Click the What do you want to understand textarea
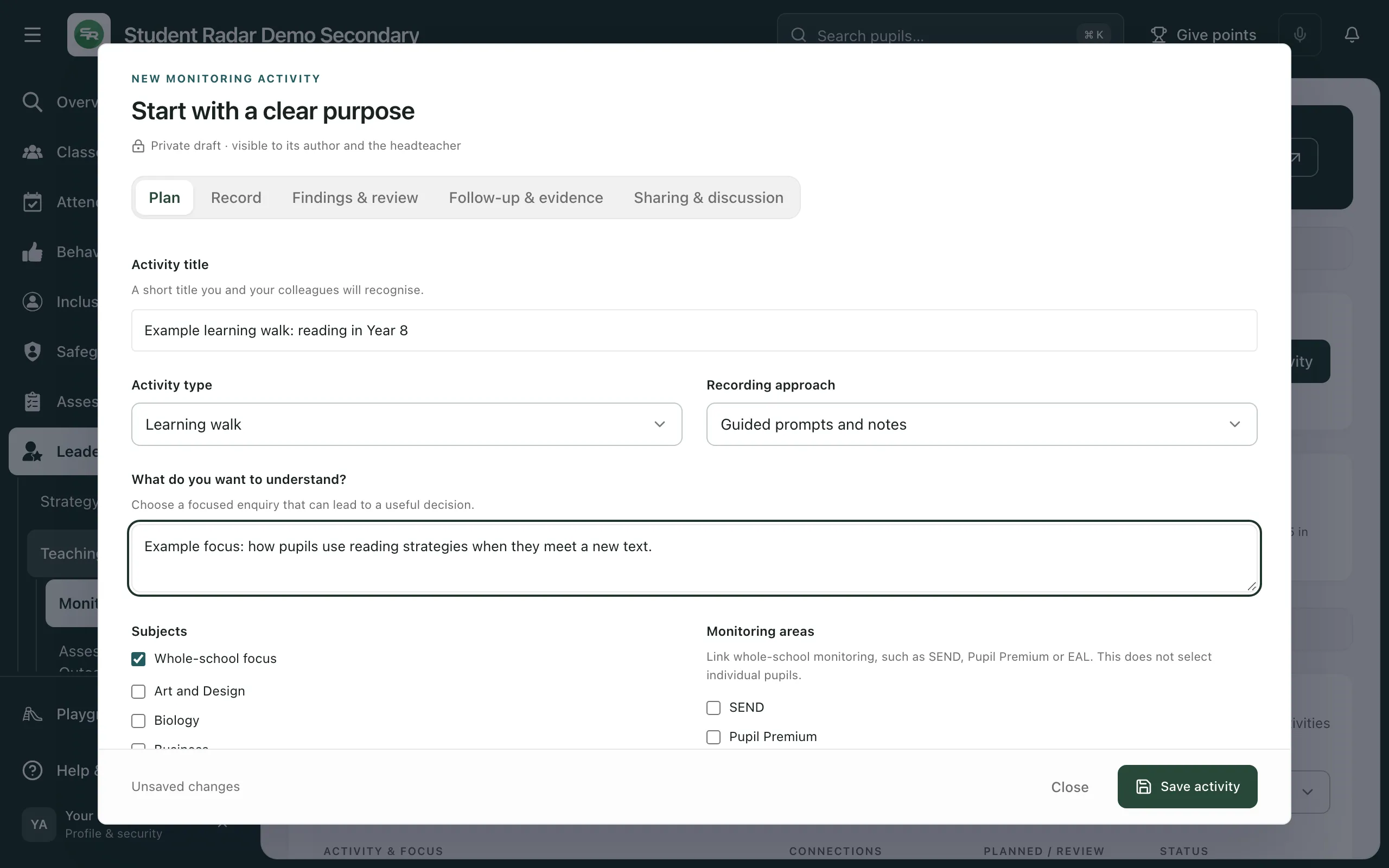This screenshot has height=868, width=1389. pyautogui.click(x=694, y=559)
